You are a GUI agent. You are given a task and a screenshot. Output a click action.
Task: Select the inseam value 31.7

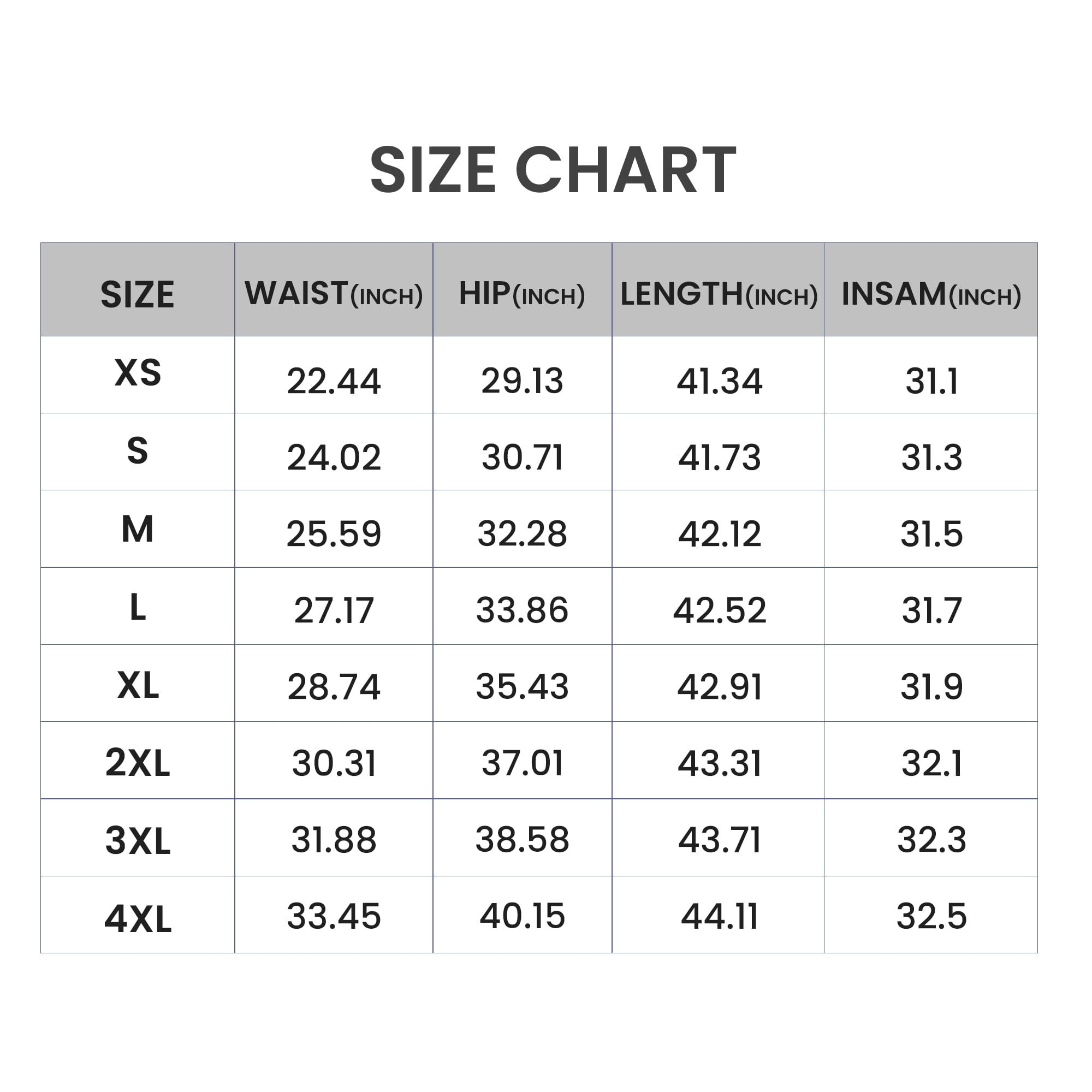931,610
